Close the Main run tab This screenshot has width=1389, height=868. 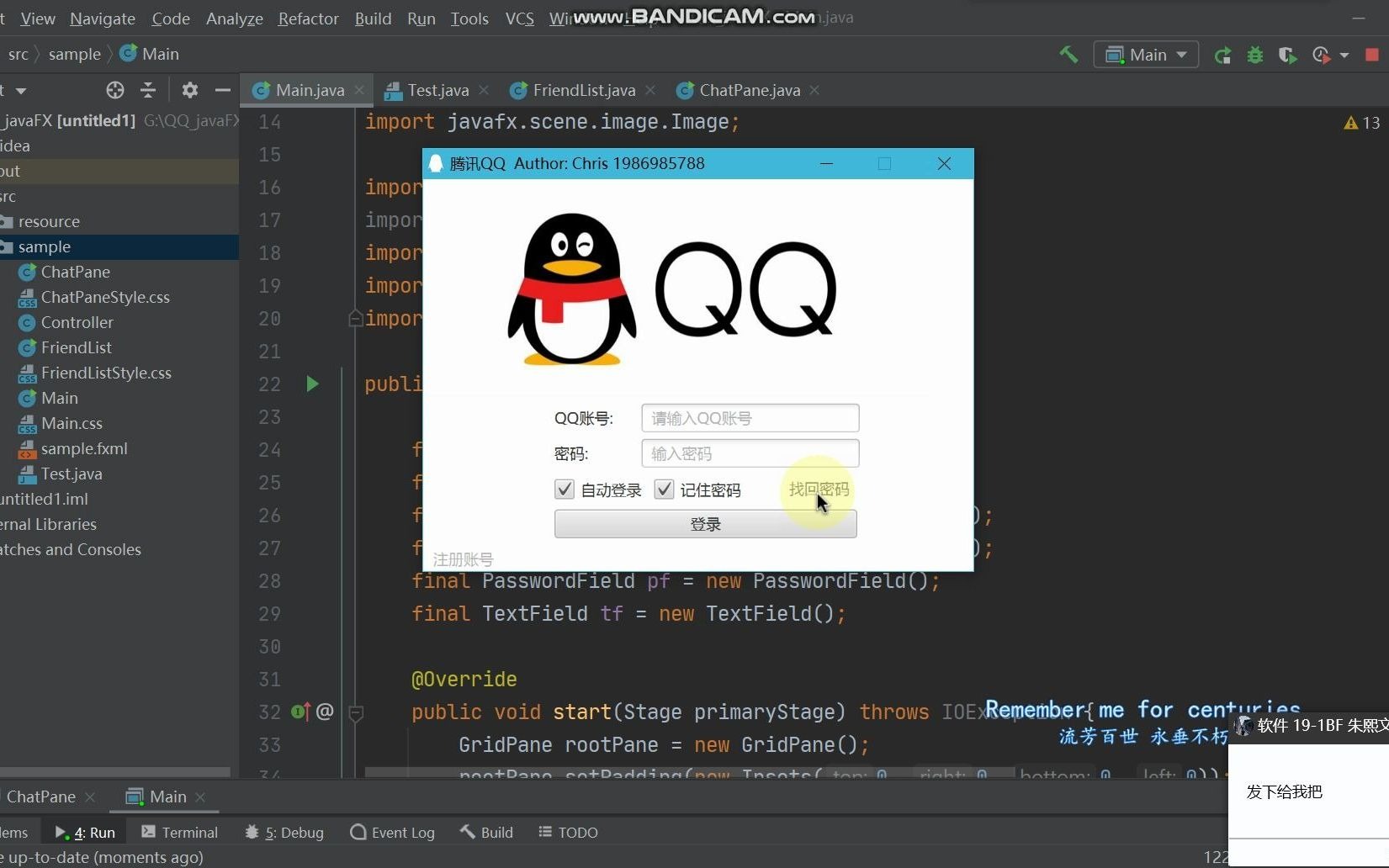[200, 797]
